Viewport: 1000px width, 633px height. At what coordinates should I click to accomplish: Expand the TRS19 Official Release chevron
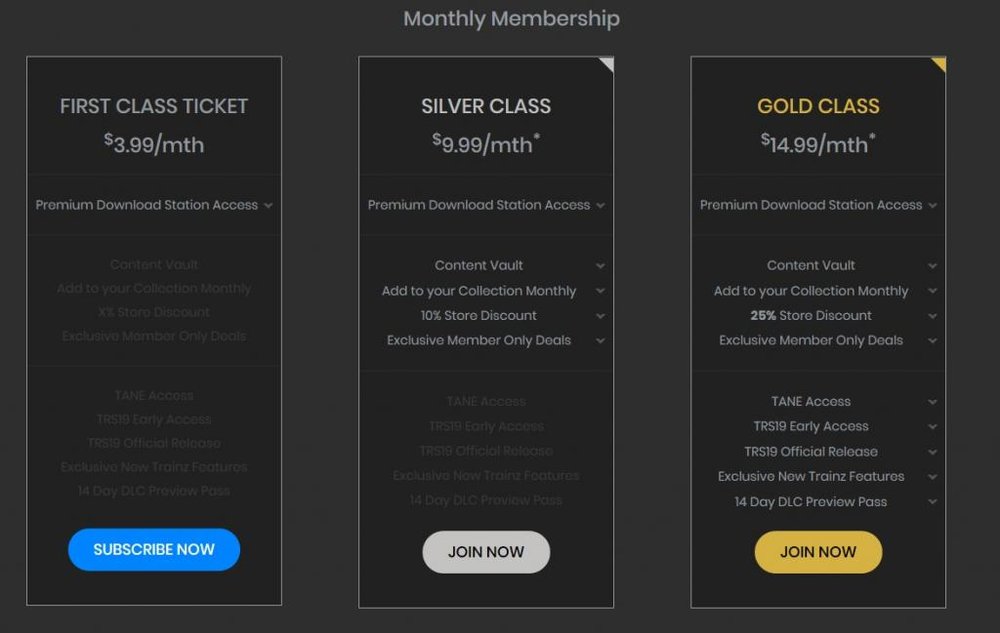pyautogui.click(x=932, y=452)
